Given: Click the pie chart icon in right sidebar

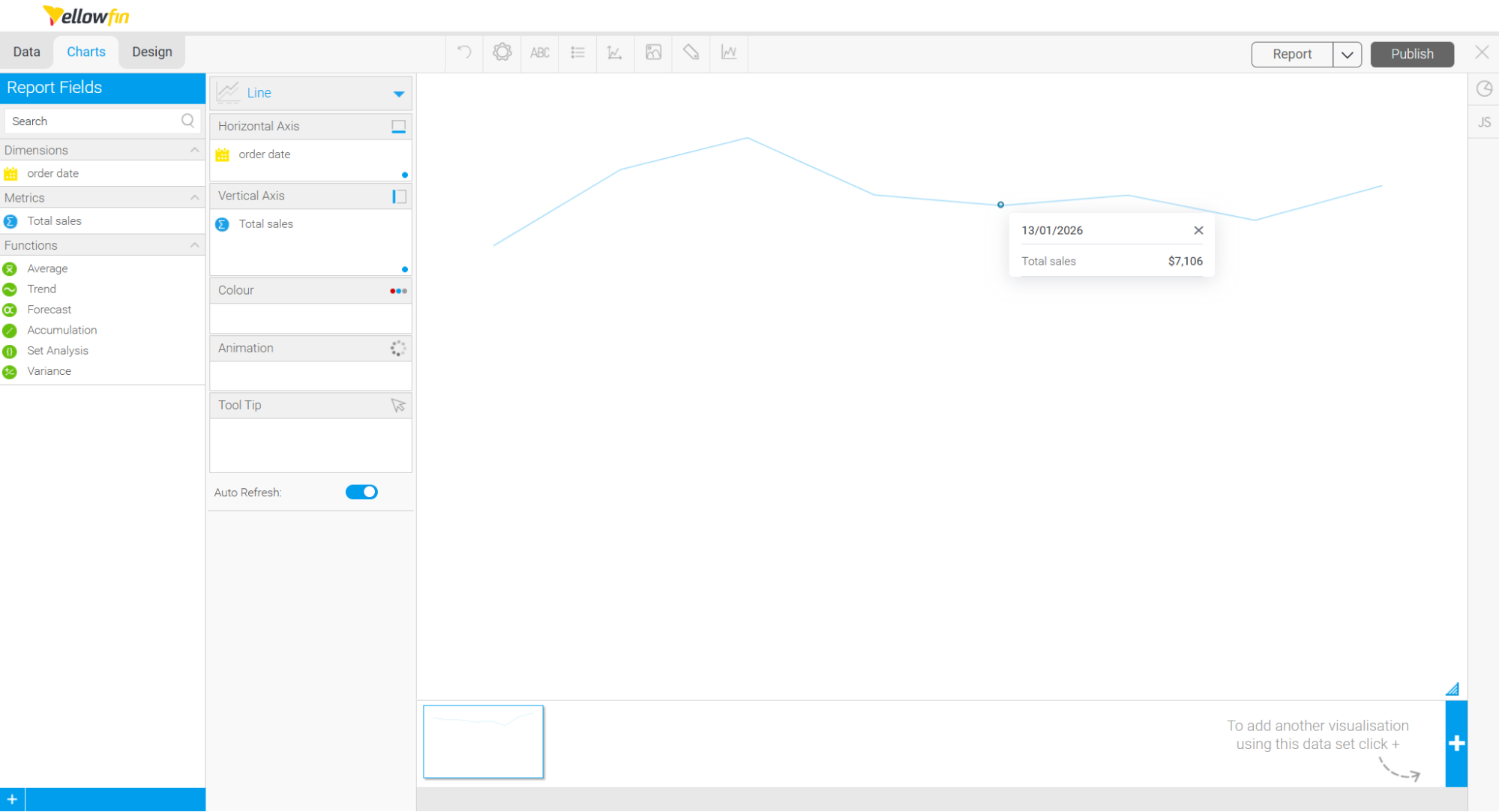Looking at the screenshot, I should 1484,88.
